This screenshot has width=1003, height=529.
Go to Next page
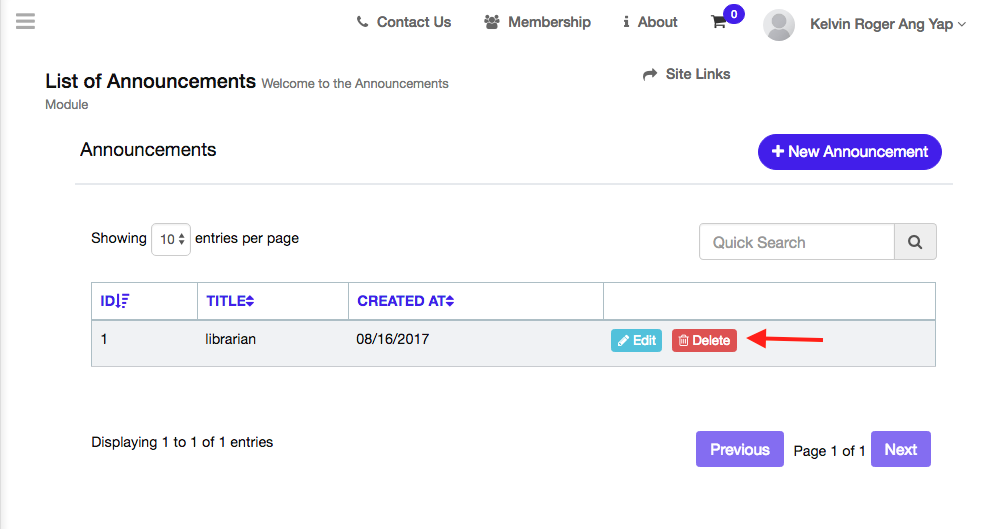pos(901,449)
